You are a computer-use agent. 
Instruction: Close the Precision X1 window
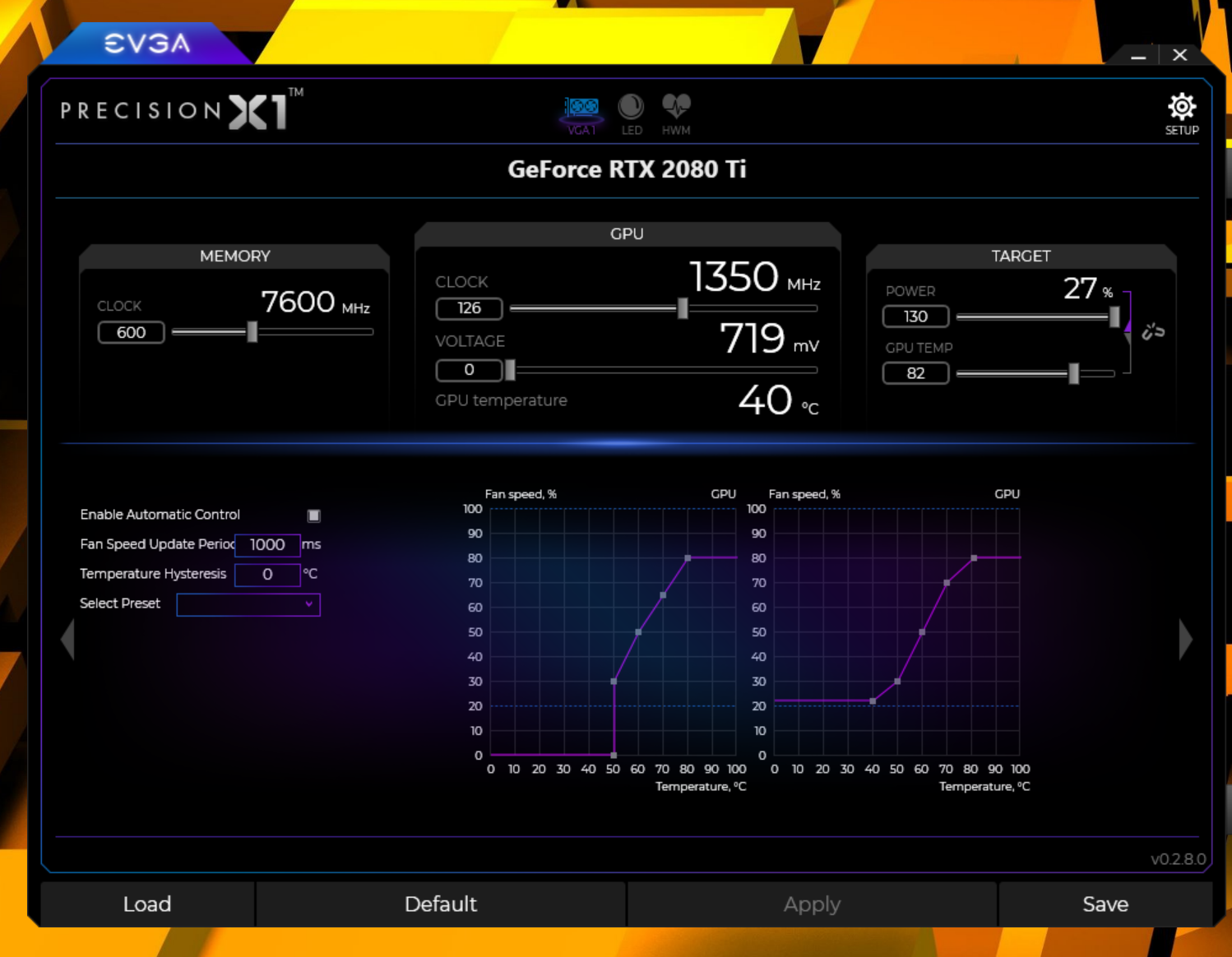pos(1180,55)
